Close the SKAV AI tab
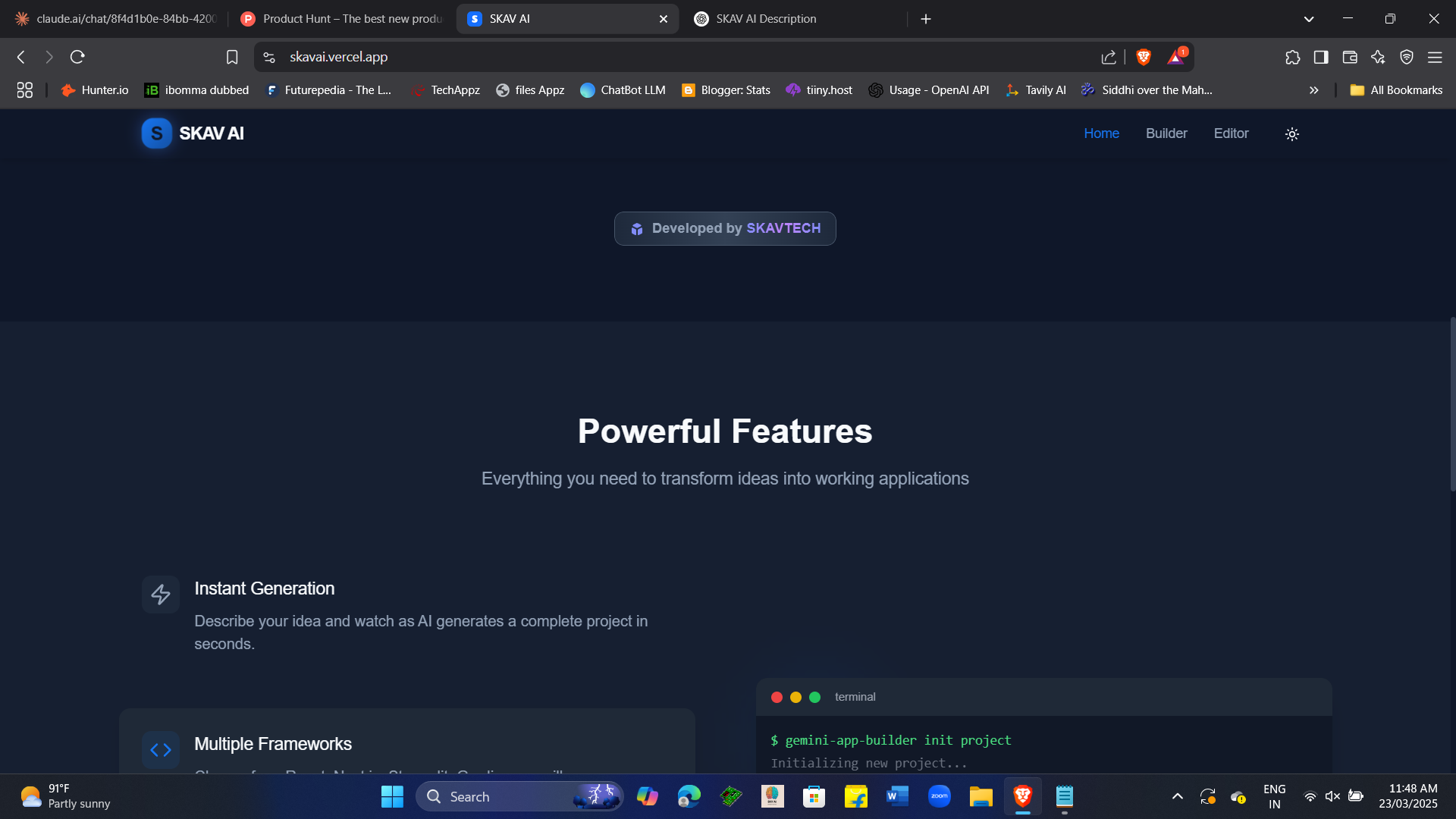This screenshot has width=1456, height=819. 664,19
